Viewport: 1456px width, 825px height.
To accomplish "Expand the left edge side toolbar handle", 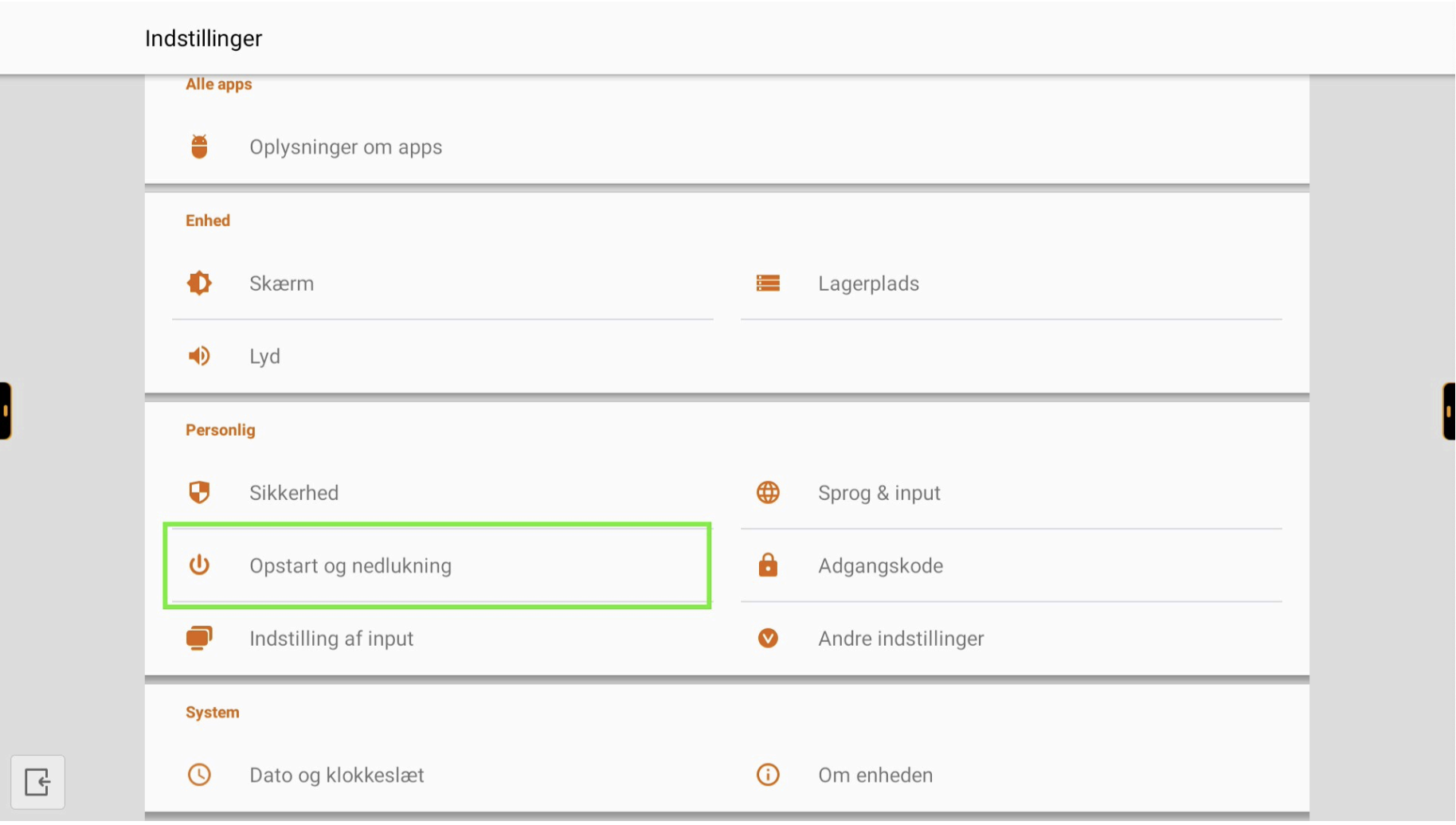I will point(6,411).
